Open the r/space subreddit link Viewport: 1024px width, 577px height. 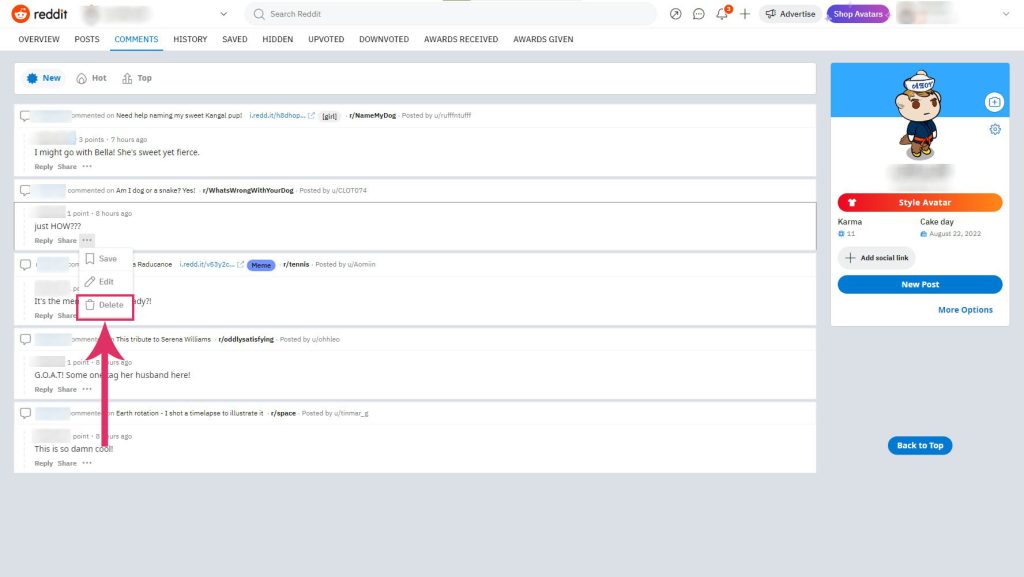(283, 413)
